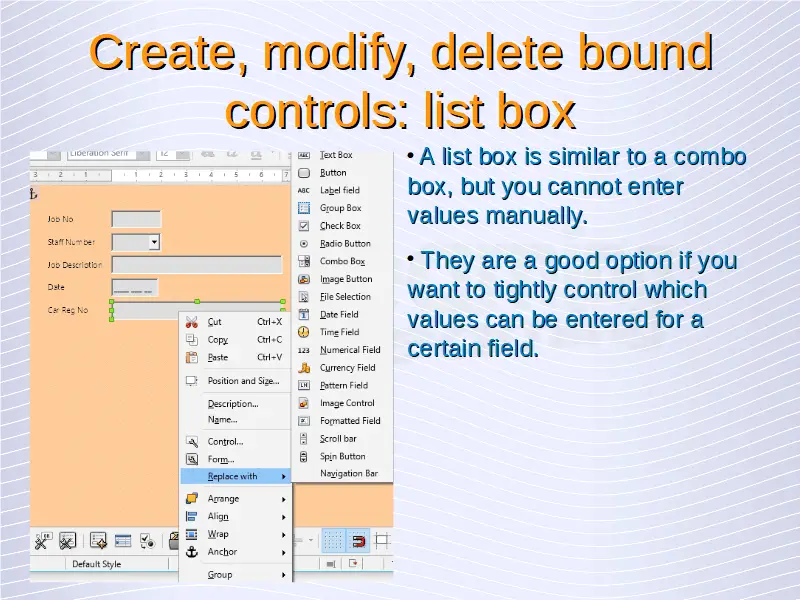Replace control with Pattern Field

tap(342, 385)
